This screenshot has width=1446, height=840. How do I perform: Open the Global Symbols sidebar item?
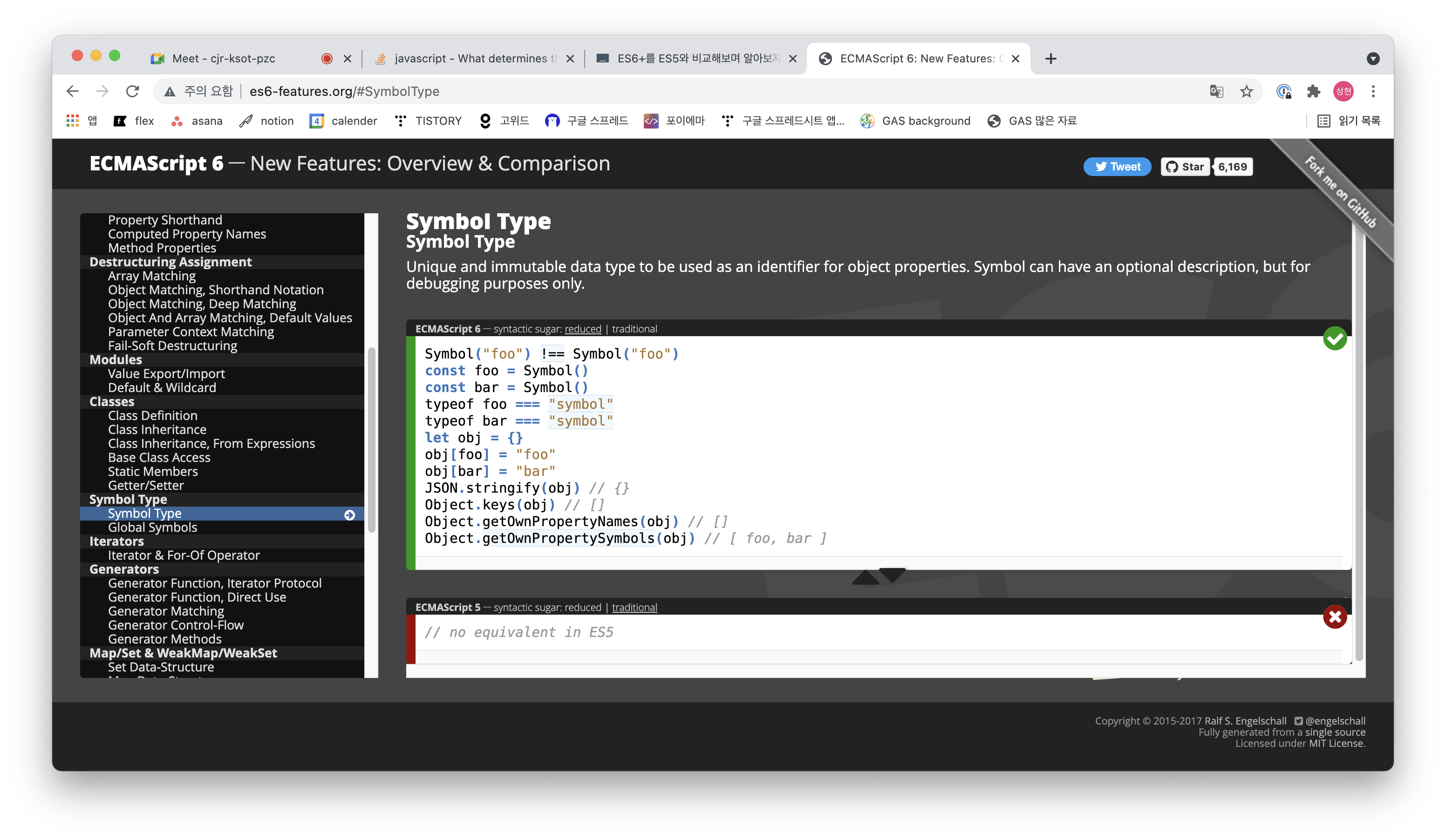153,528
